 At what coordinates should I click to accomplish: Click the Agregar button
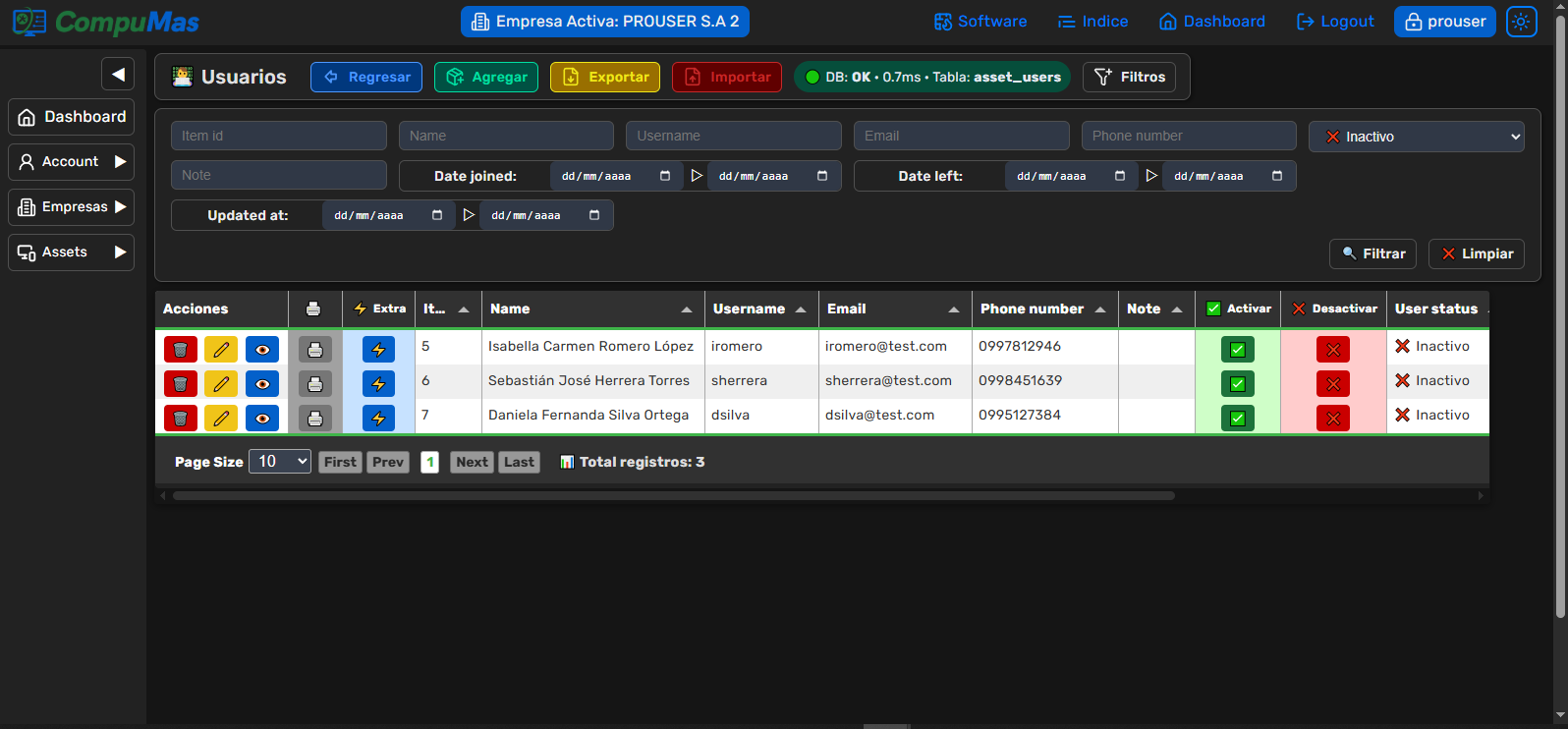(486, 77)
